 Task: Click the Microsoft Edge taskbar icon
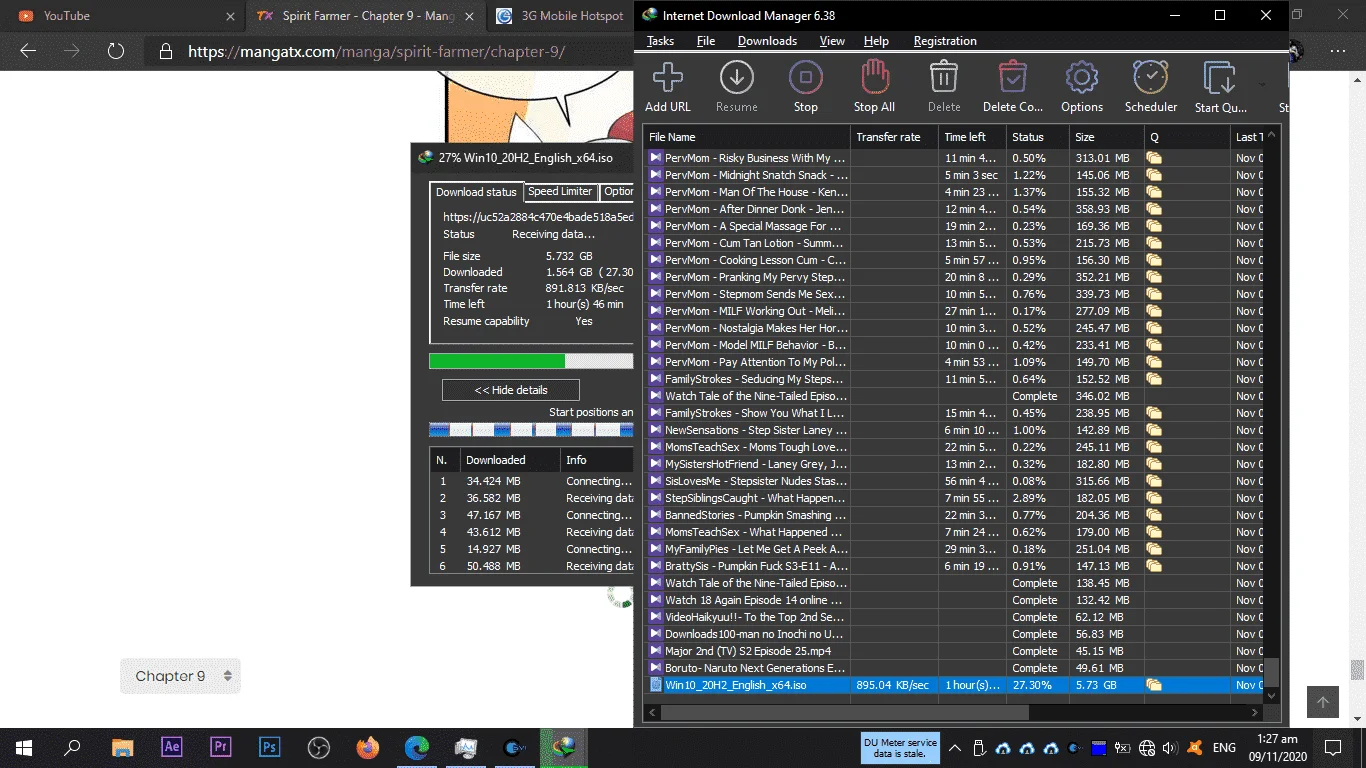pyautogui.click(x=417, y=747)
